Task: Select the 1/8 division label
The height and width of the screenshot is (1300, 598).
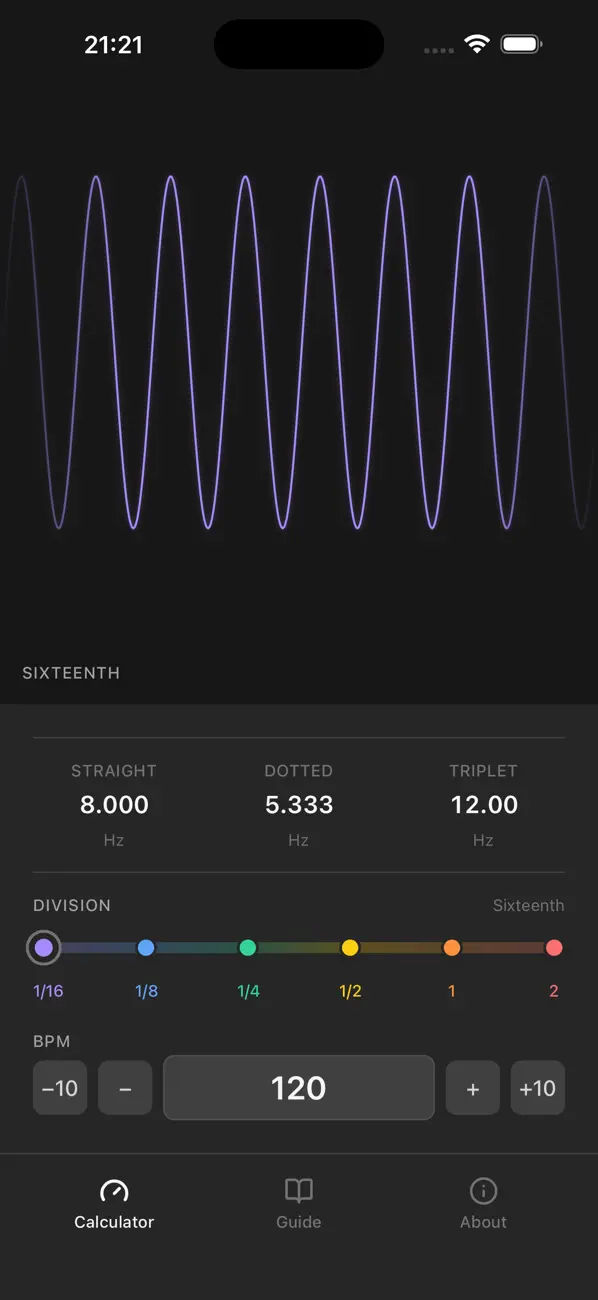Action: 146,991
